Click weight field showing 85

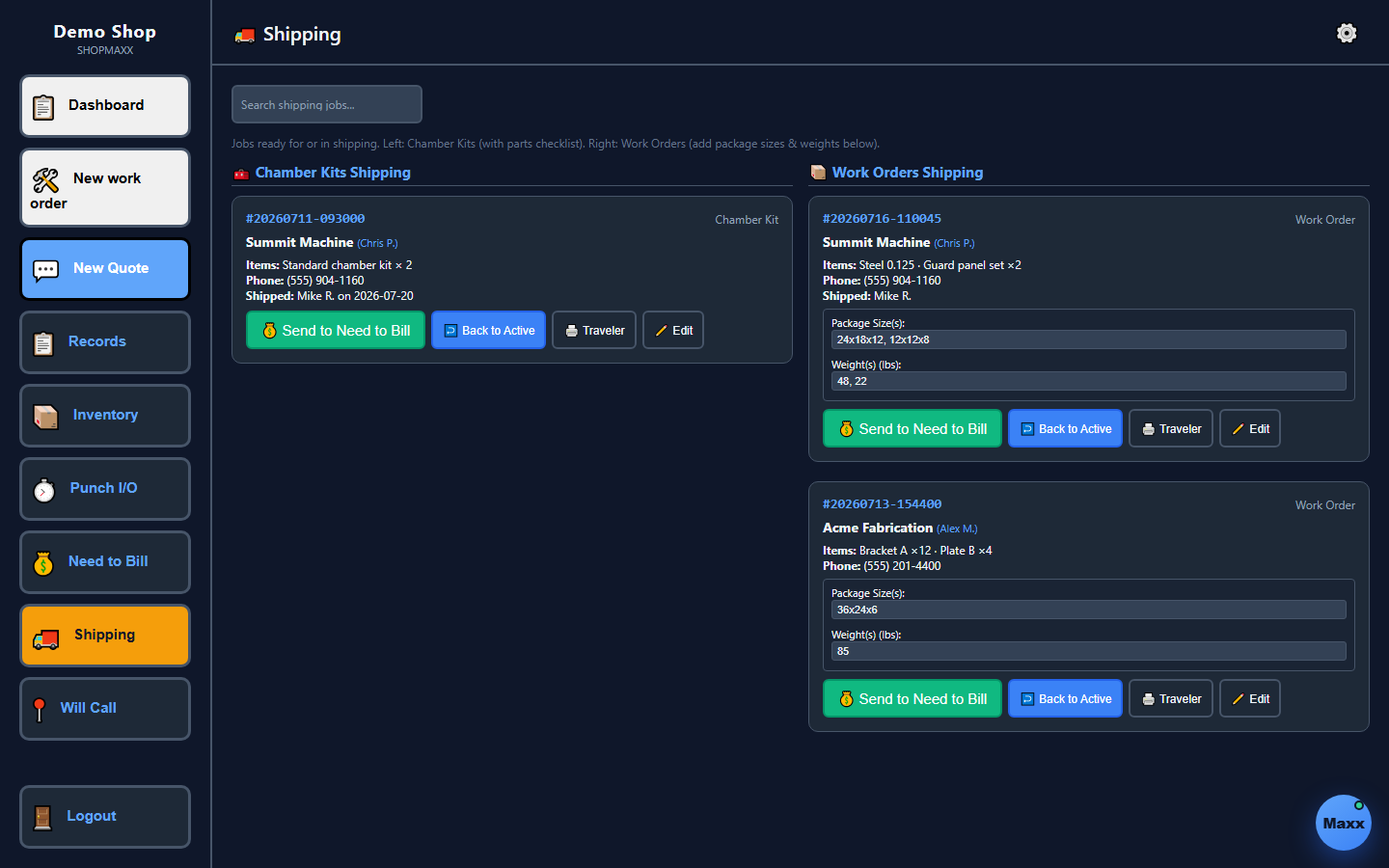click(x=1089, y=651)
